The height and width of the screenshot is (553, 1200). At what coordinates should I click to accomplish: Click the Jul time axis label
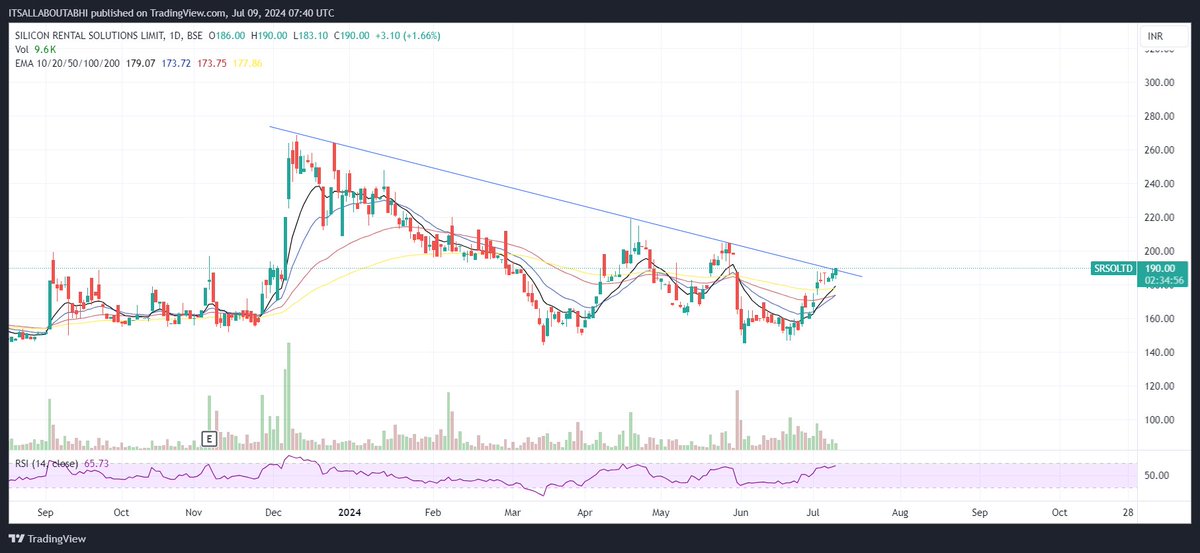(813, 511)
